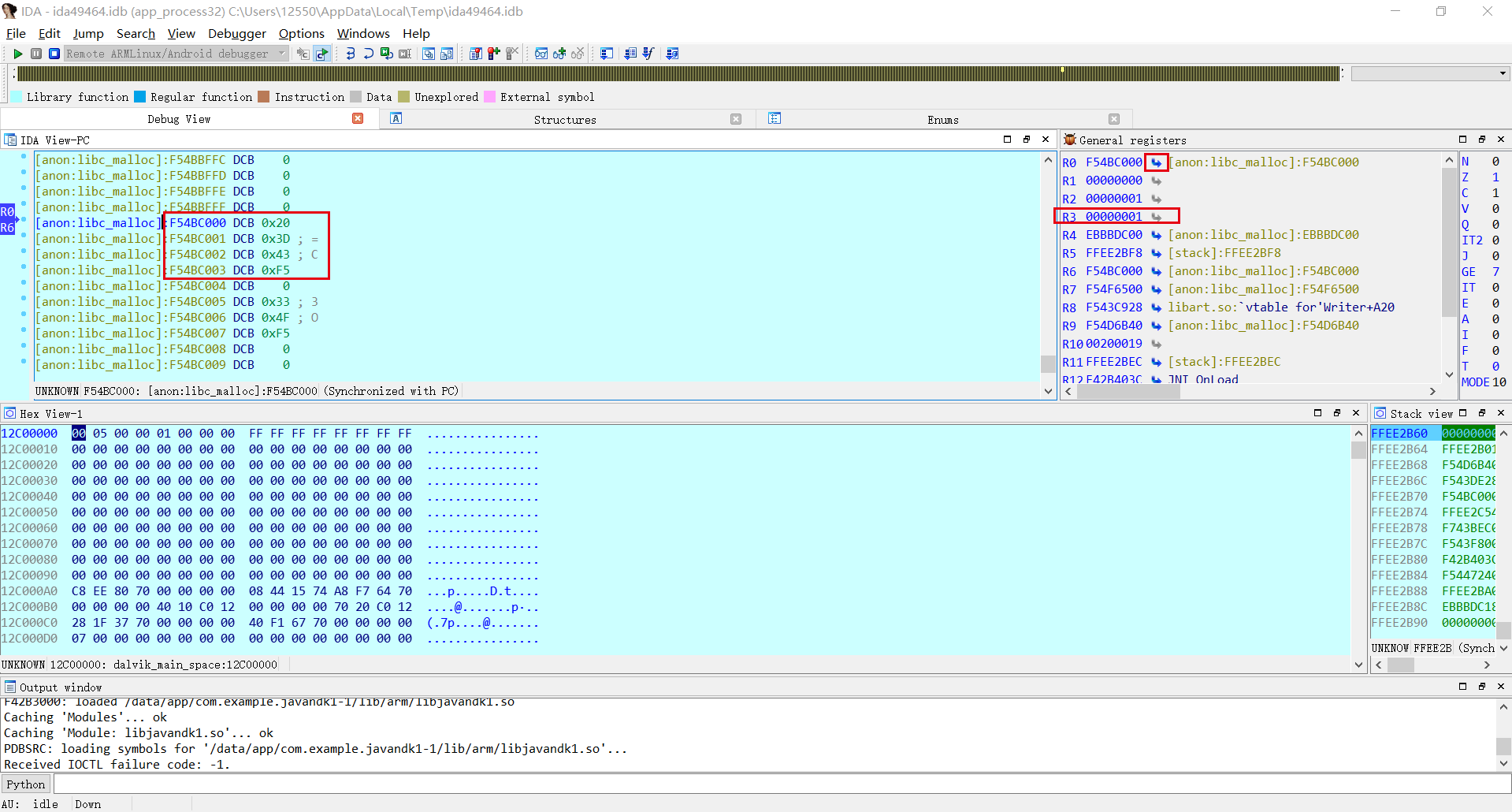Maximize the IDA View-PC panel

[x=1007, y=140]
